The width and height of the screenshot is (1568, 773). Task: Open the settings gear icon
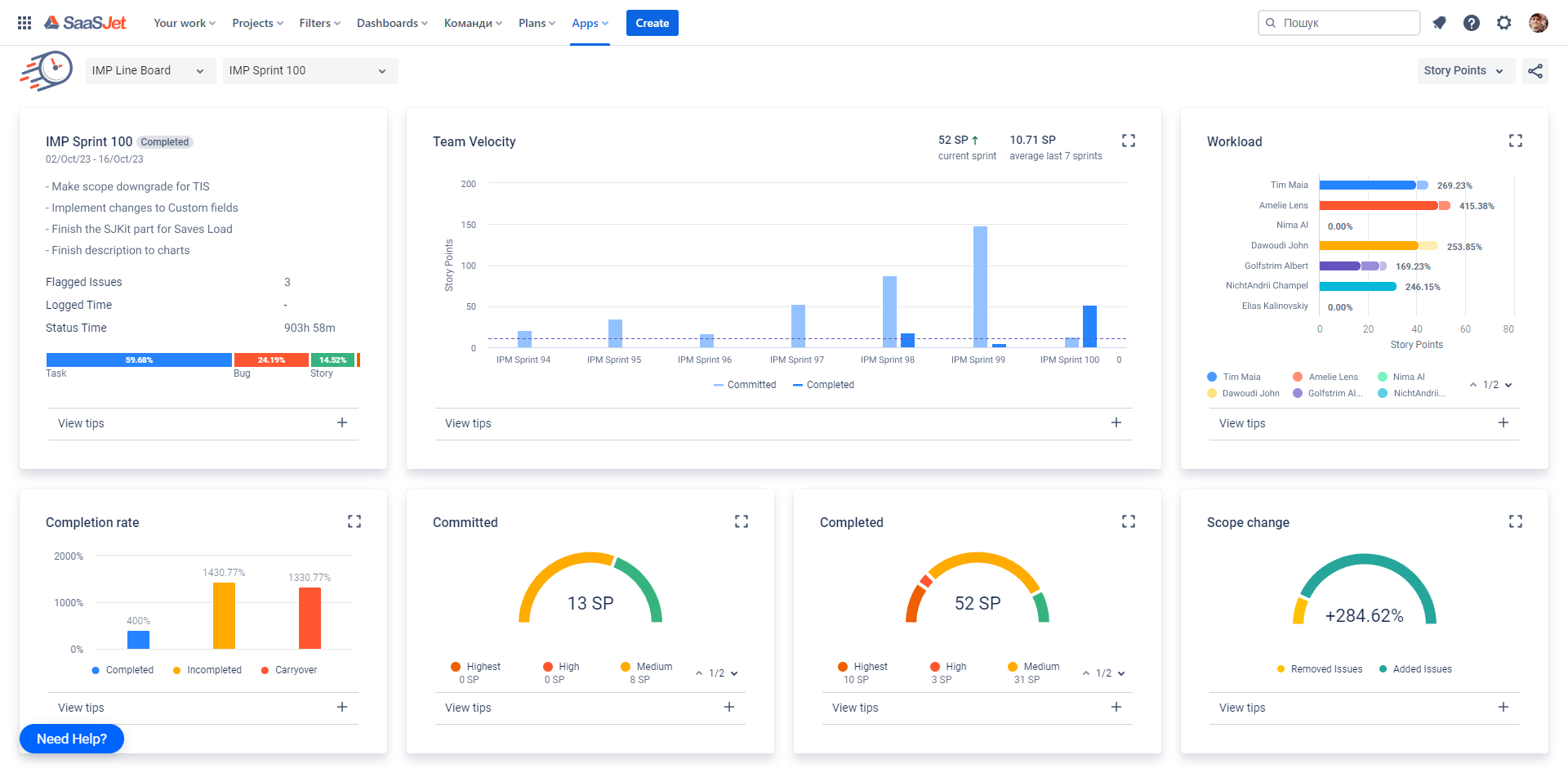point(1504,23)
